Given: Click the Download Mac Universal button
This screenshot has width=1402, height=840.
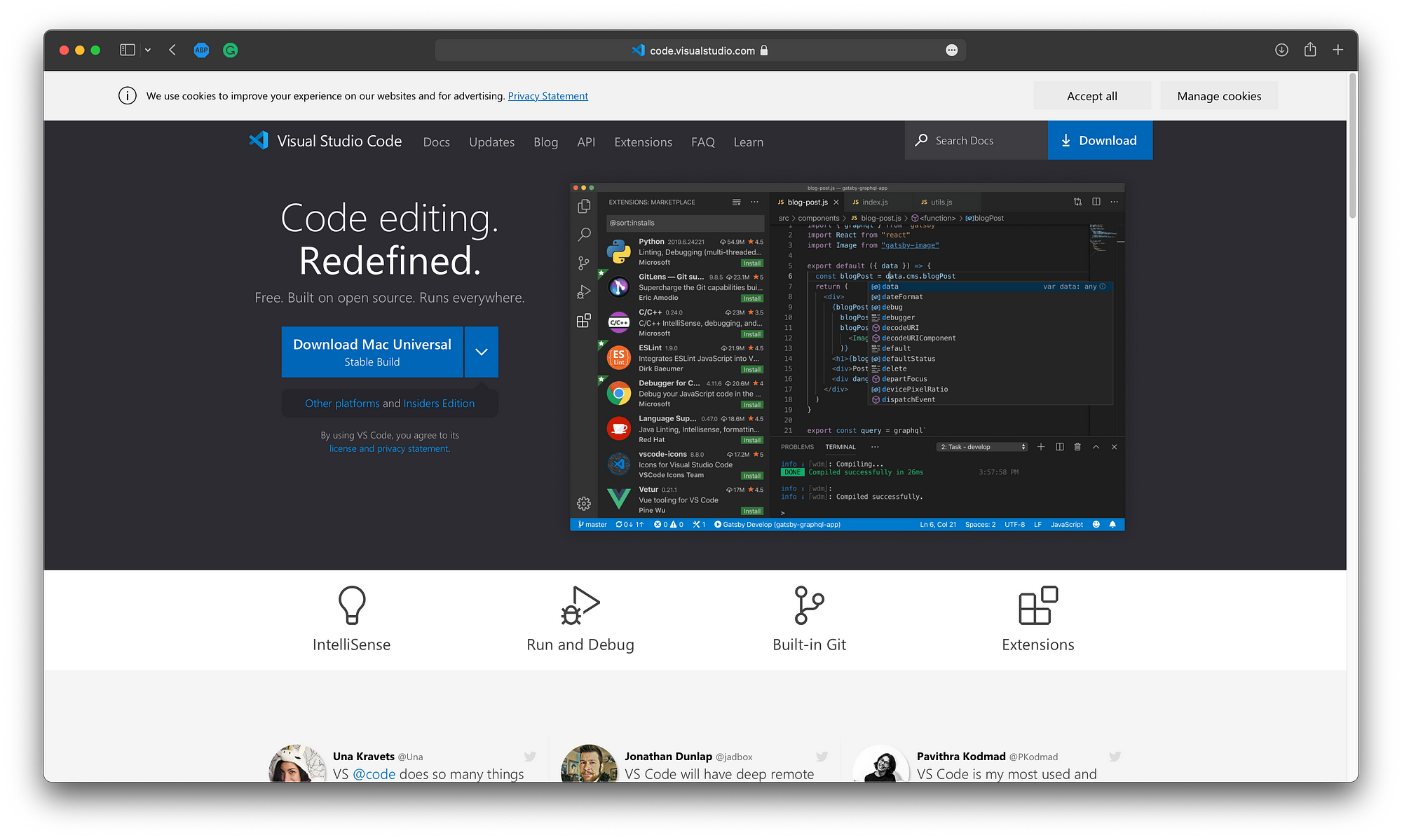Looking at the screenshot, I should tap(372, 352).
